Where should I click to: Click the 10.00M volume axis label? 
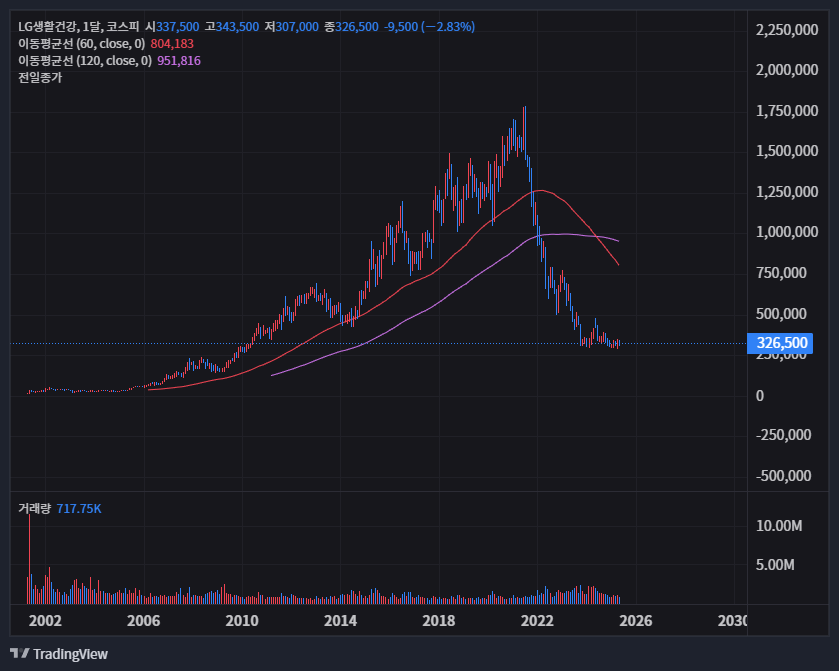[x=779, y=526]
